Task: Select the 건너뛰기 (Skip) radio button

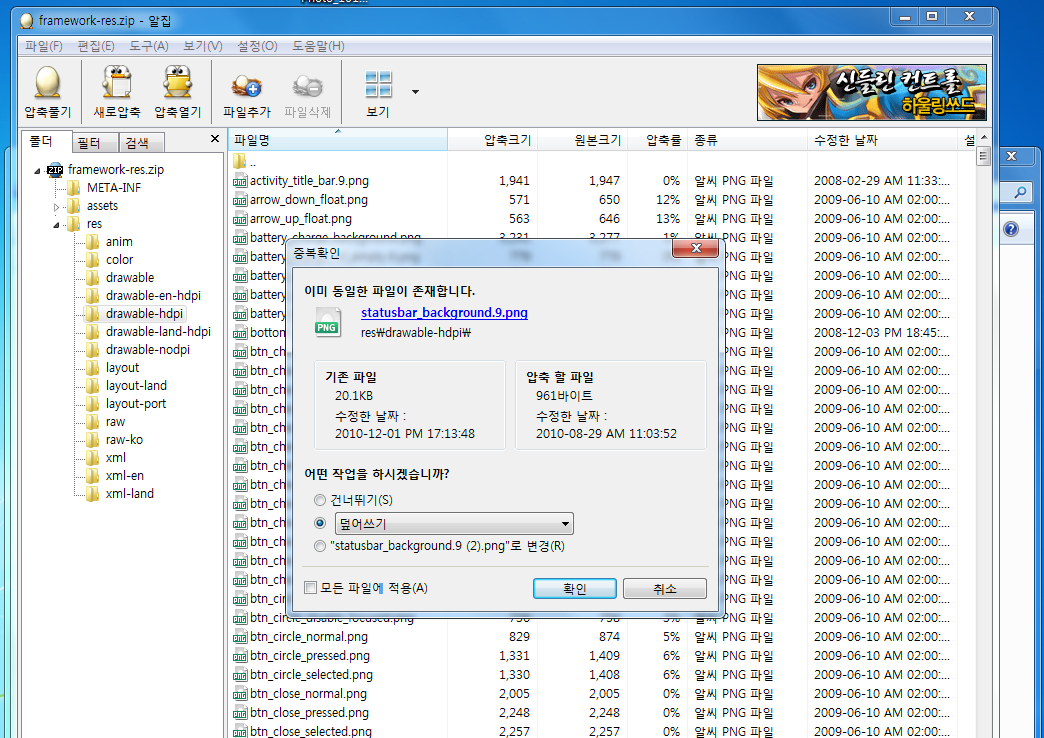Action: pos(320,500)
